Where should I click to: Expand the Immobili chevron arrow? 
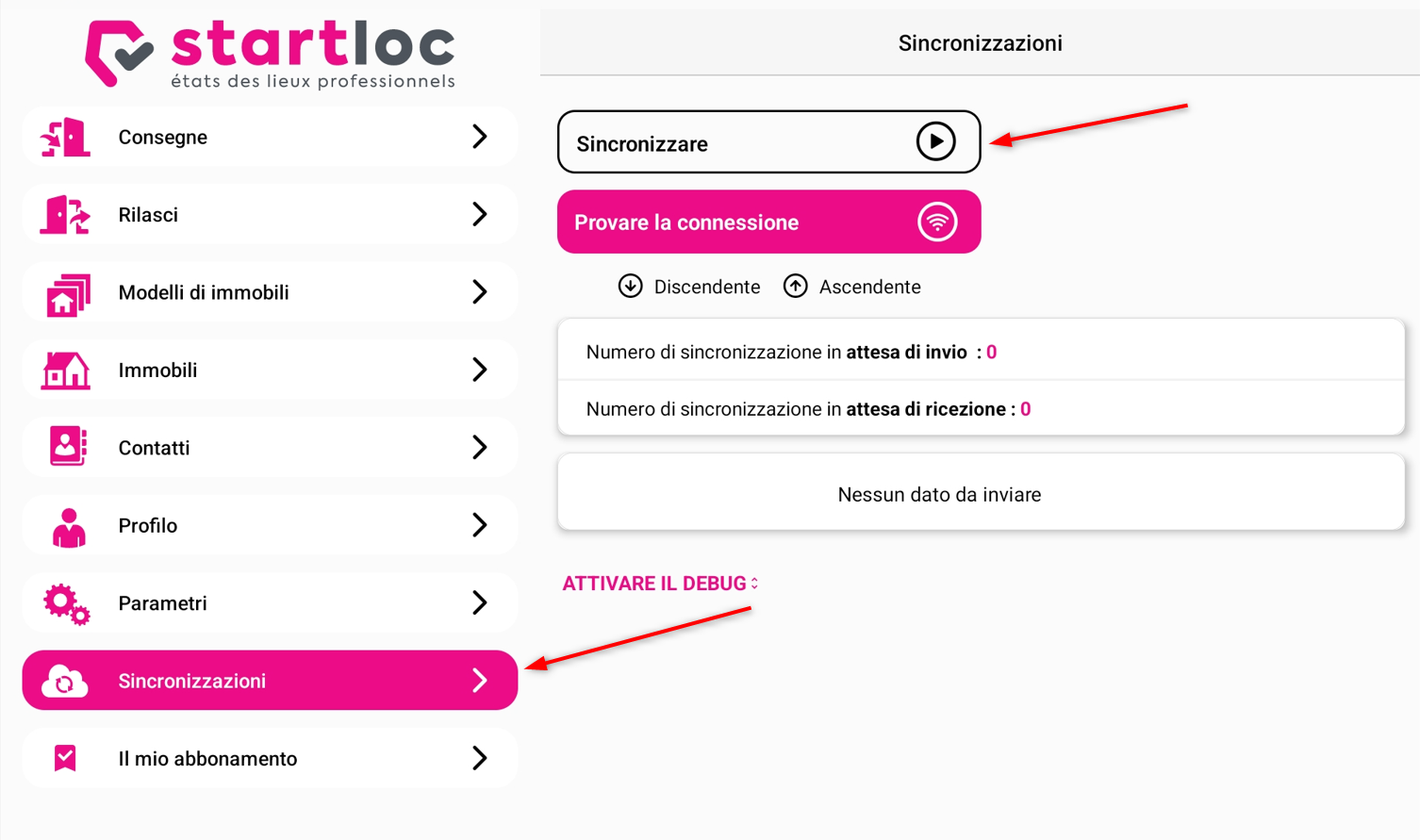coord(480,370)
